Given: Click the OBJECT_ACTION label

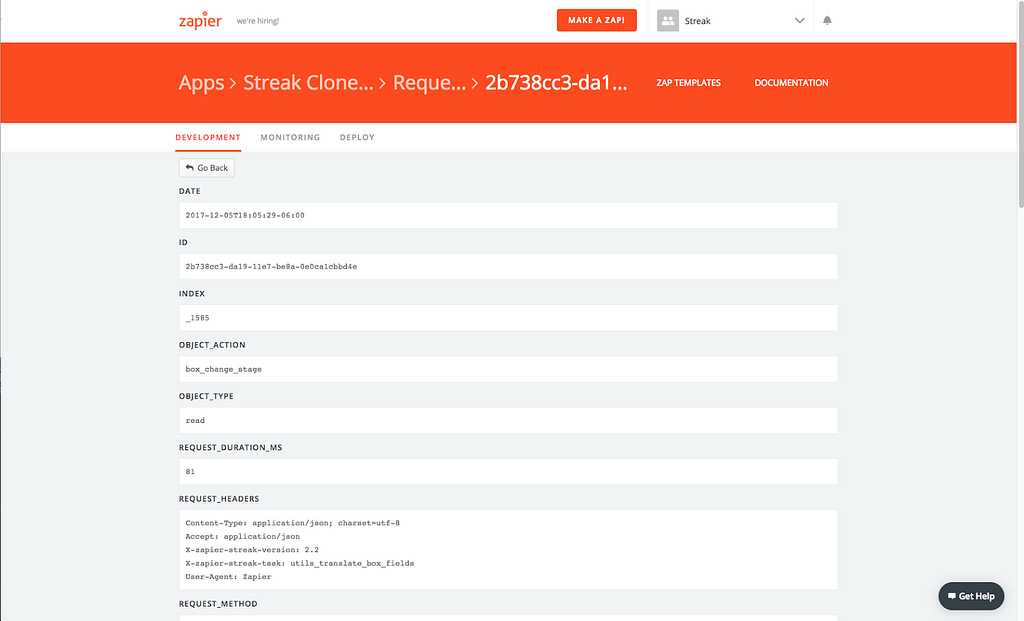Looking at the screenshot, I should tap(212, 345).
